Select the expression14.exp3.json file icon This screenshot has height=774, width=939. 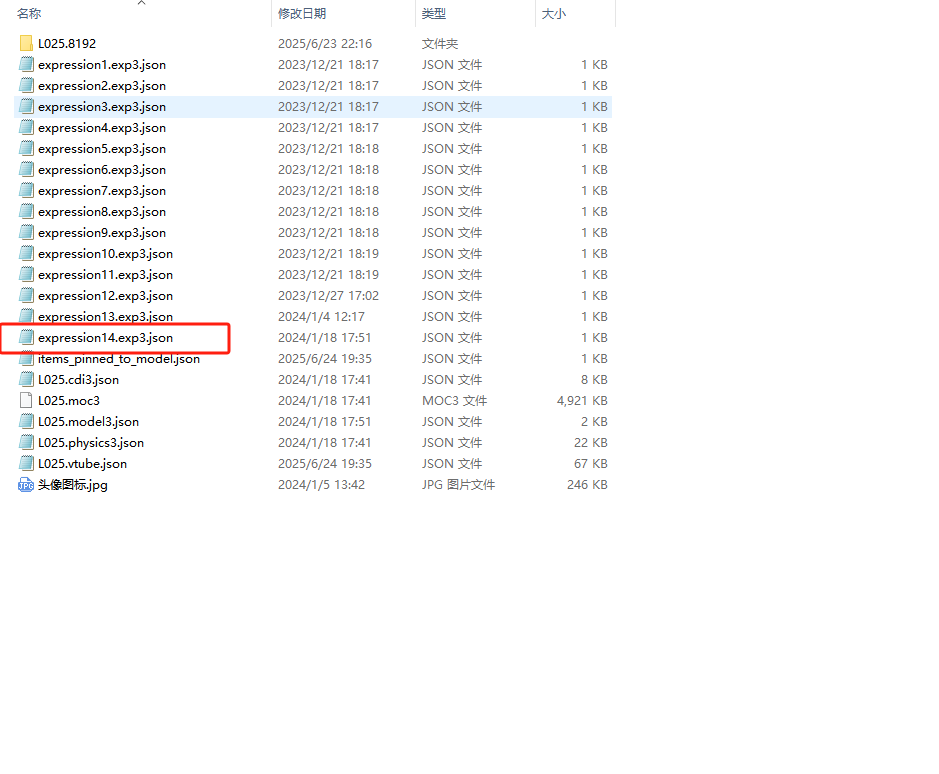click(x=26, y=338)
